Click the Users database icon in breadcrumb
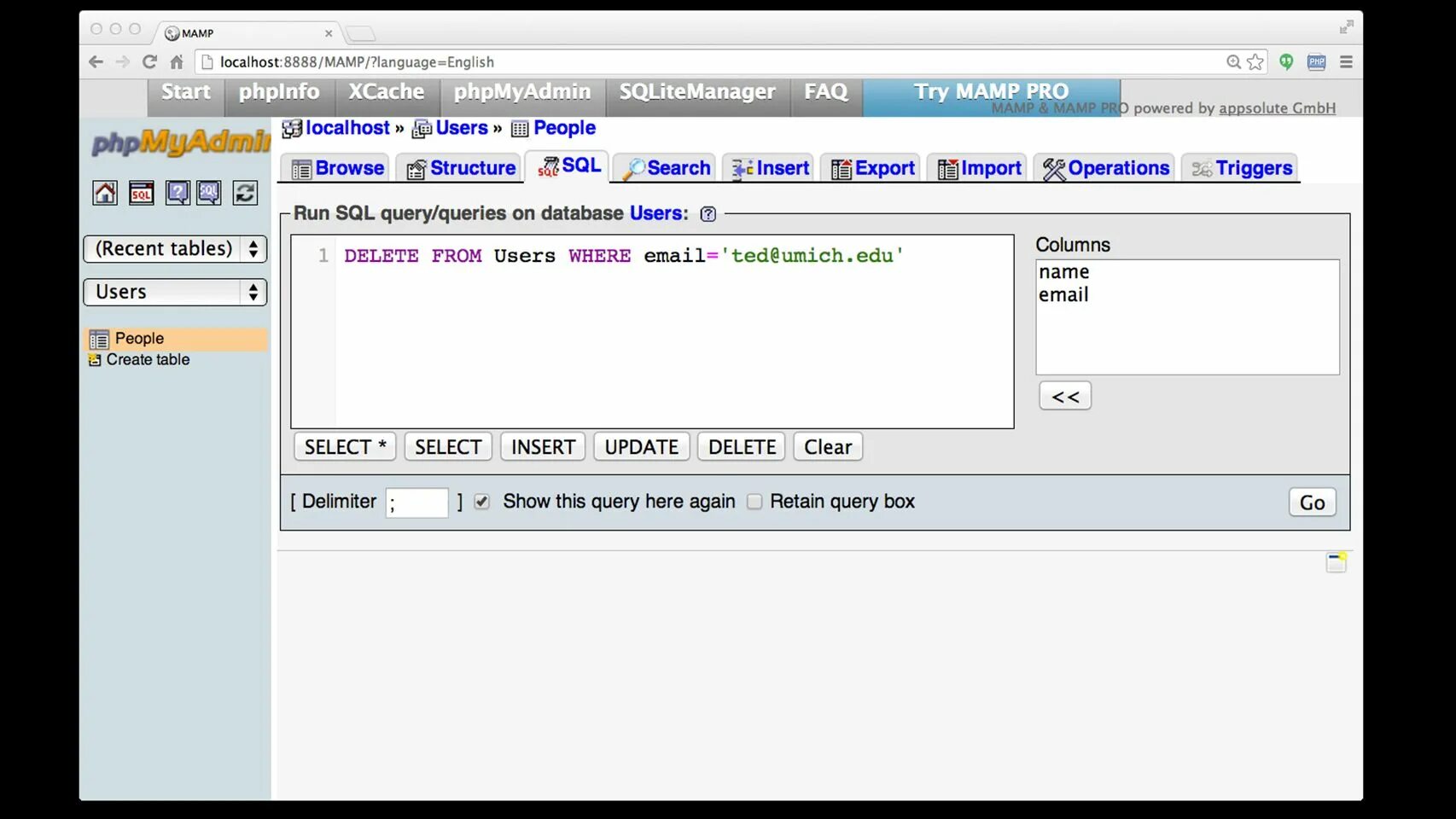The height and width of the screenshot is (819, 1456). 422,129
